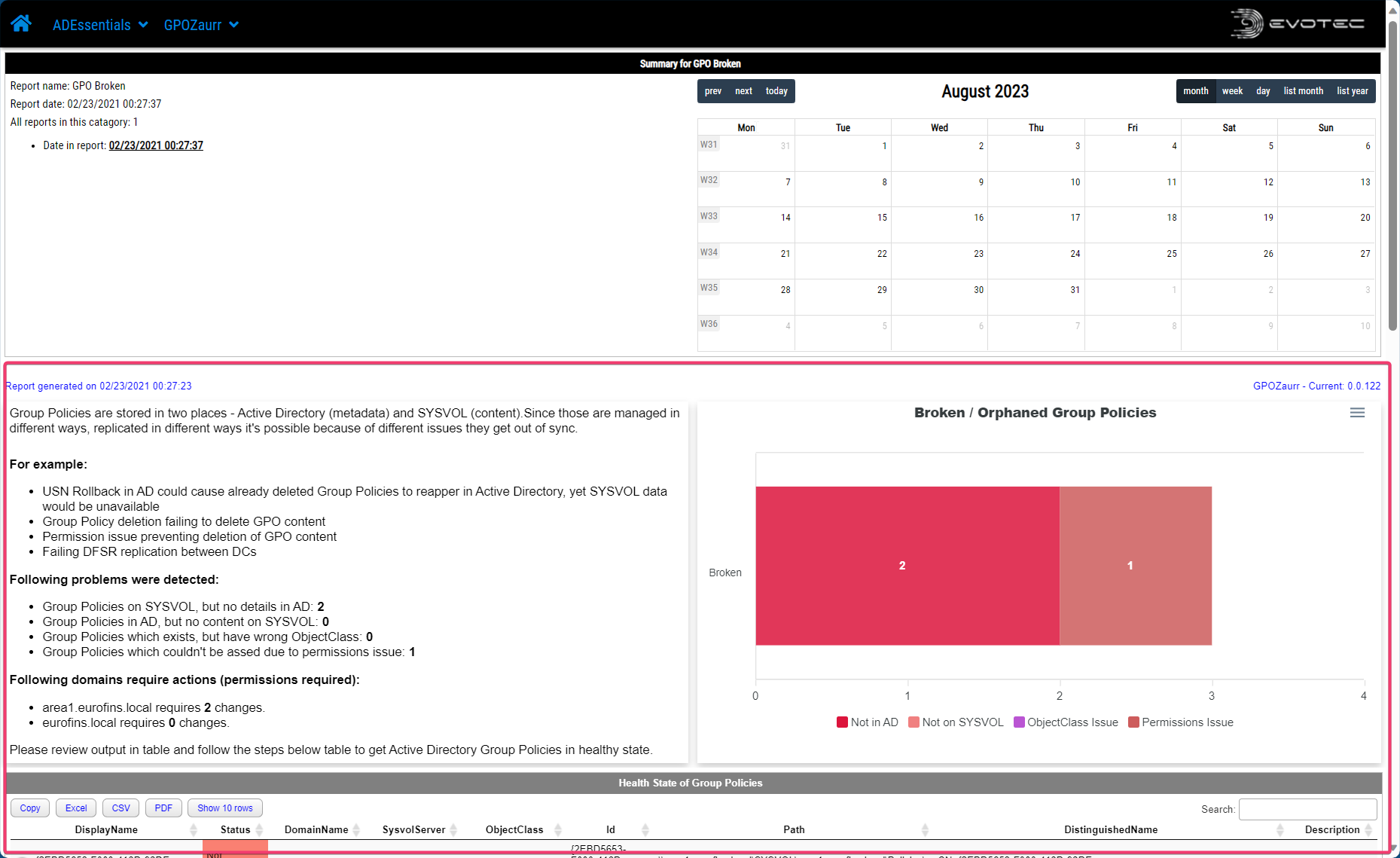The image size is (1400, 858).
Task: Click the Evotec logo
Action: click(x=1297, y=23)
